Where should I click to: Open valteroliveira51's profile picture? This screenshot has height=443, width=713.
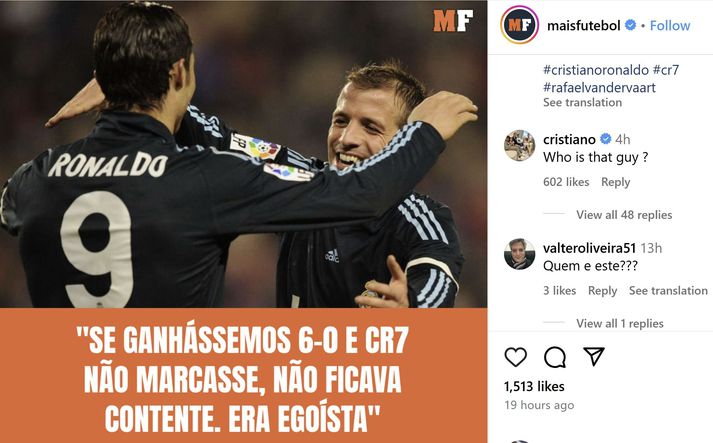(520, 254)
